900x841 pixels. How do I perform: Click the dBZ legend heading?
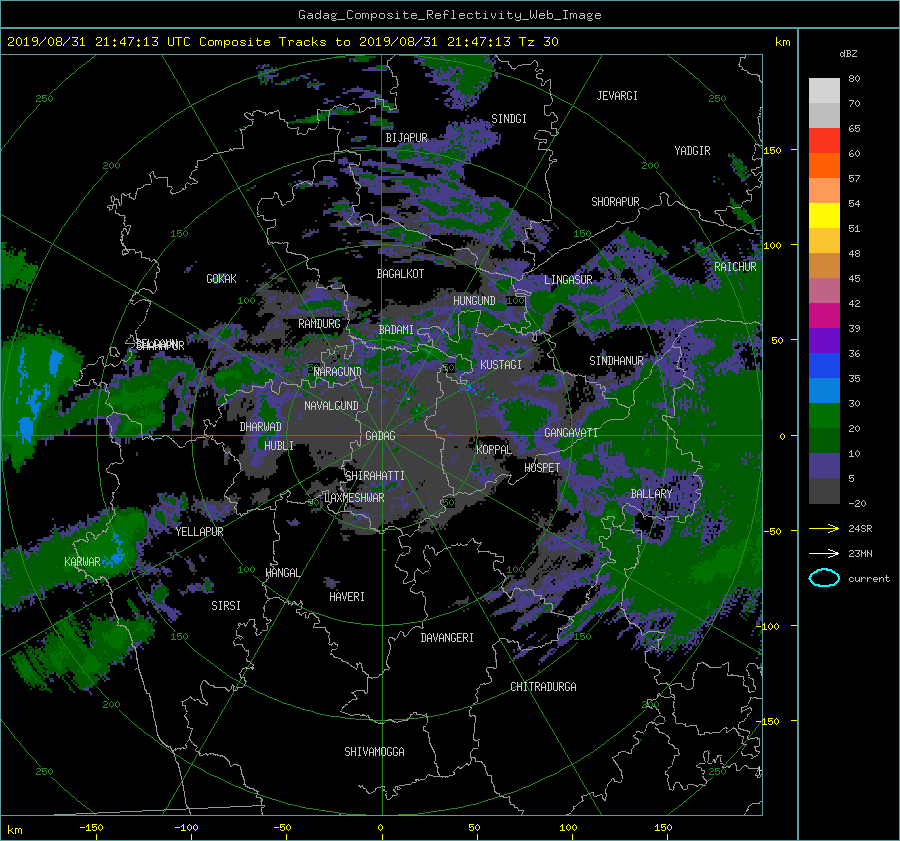[x=848, y=53]
